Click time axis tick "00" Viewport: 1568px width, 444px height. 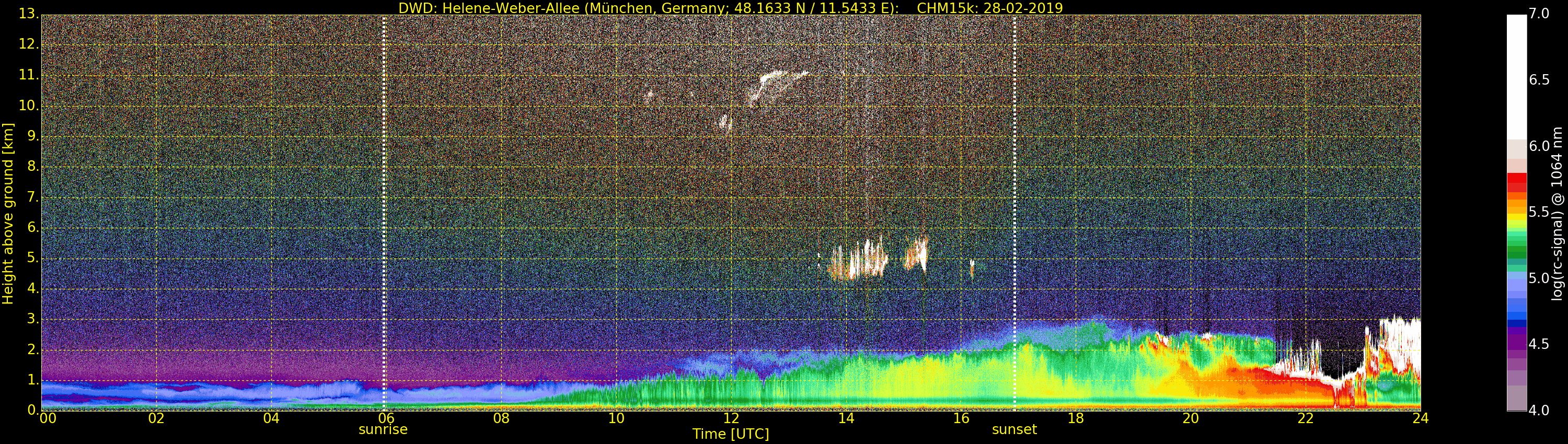click(x=48, y=418)
